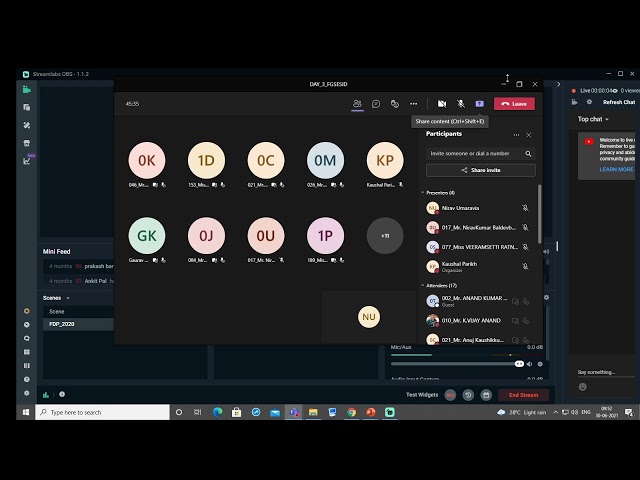Screen dimensions: 640x480
Task: Click the KP participant avatar
Action: (x=385, y=160)
